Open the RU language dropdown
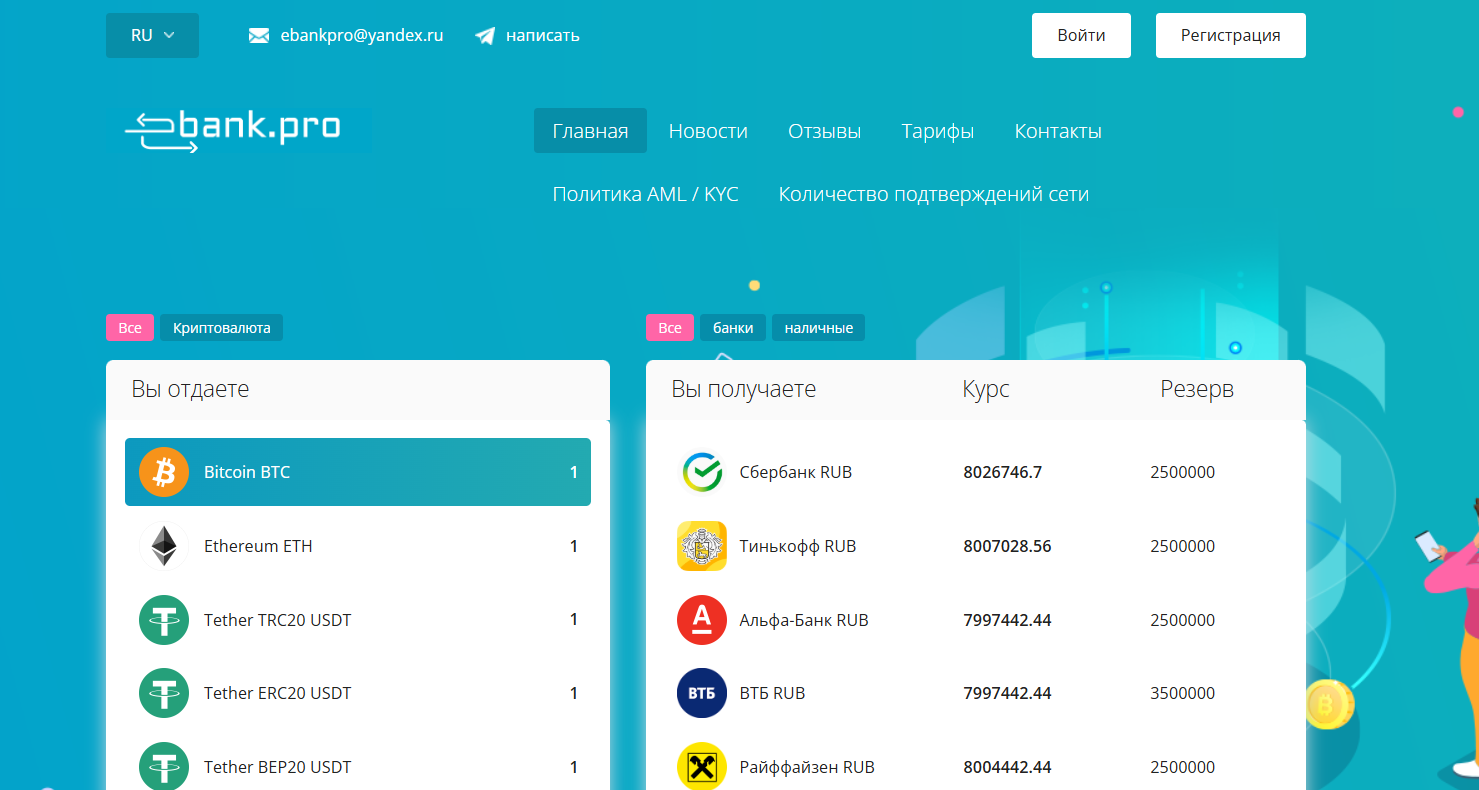Viewport: 1479px width, 790px height. (152, 35)
